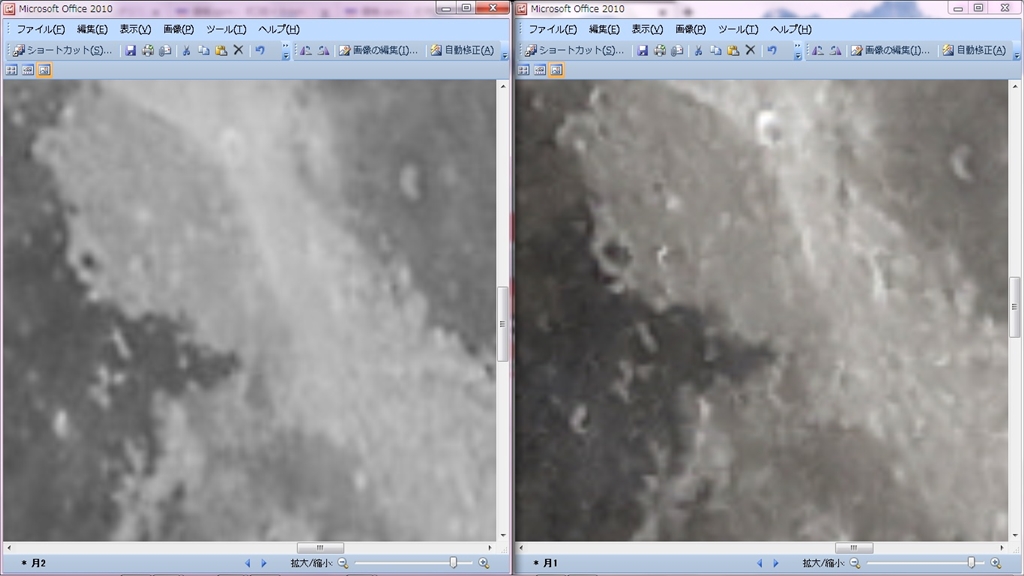
Task: Rotate left icon in right window
Action: click(x=818, y=50)
